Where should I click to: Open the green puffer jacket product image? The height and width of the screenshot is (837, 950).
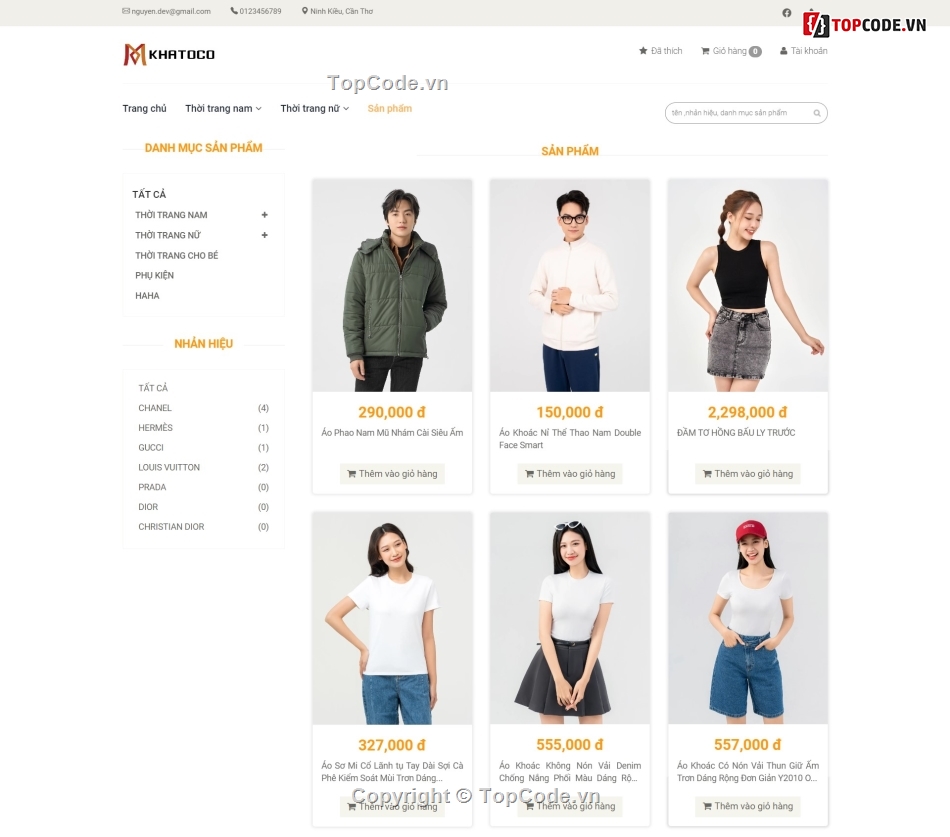[x=392, y=285]
